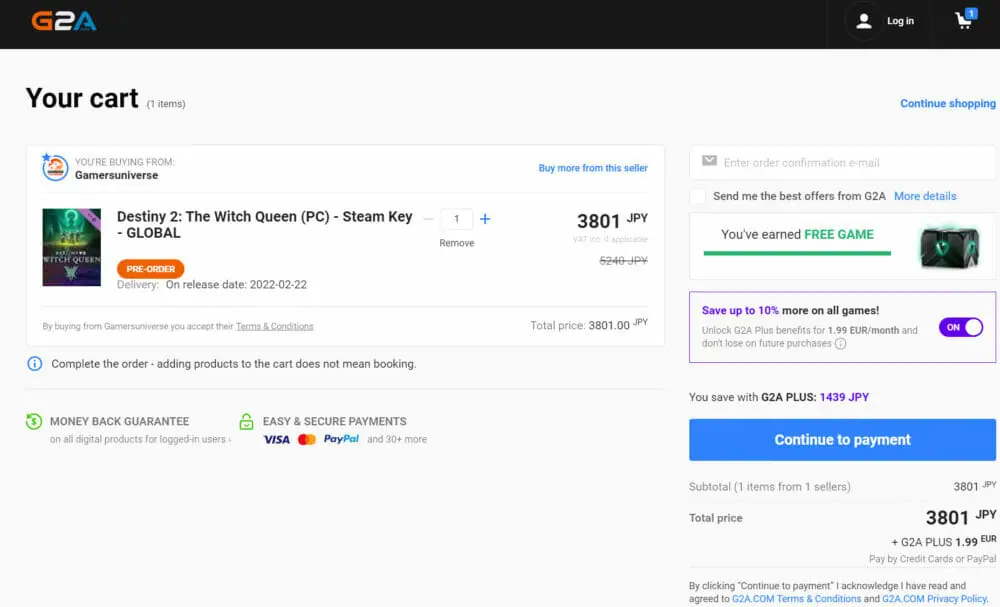
Task: Open the seller Terms & Conditions link
Action: [x=274, y=326]
